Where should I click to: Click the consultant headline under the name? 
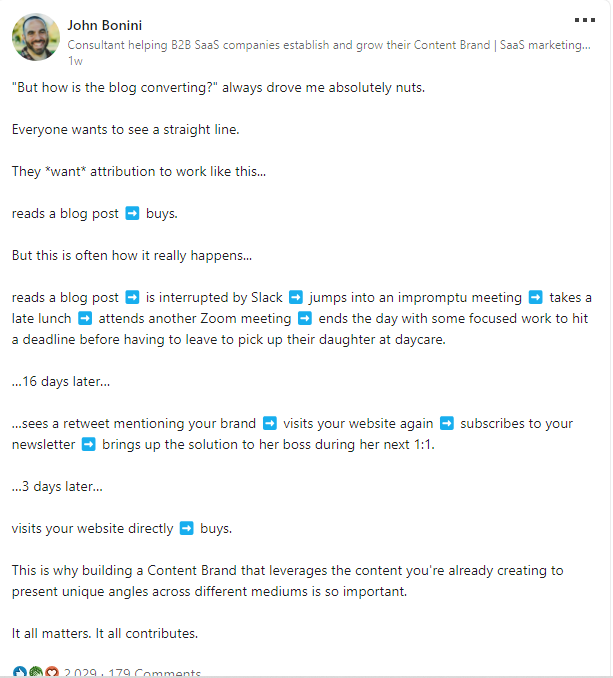pyautogui.click(x=329, y=45)
